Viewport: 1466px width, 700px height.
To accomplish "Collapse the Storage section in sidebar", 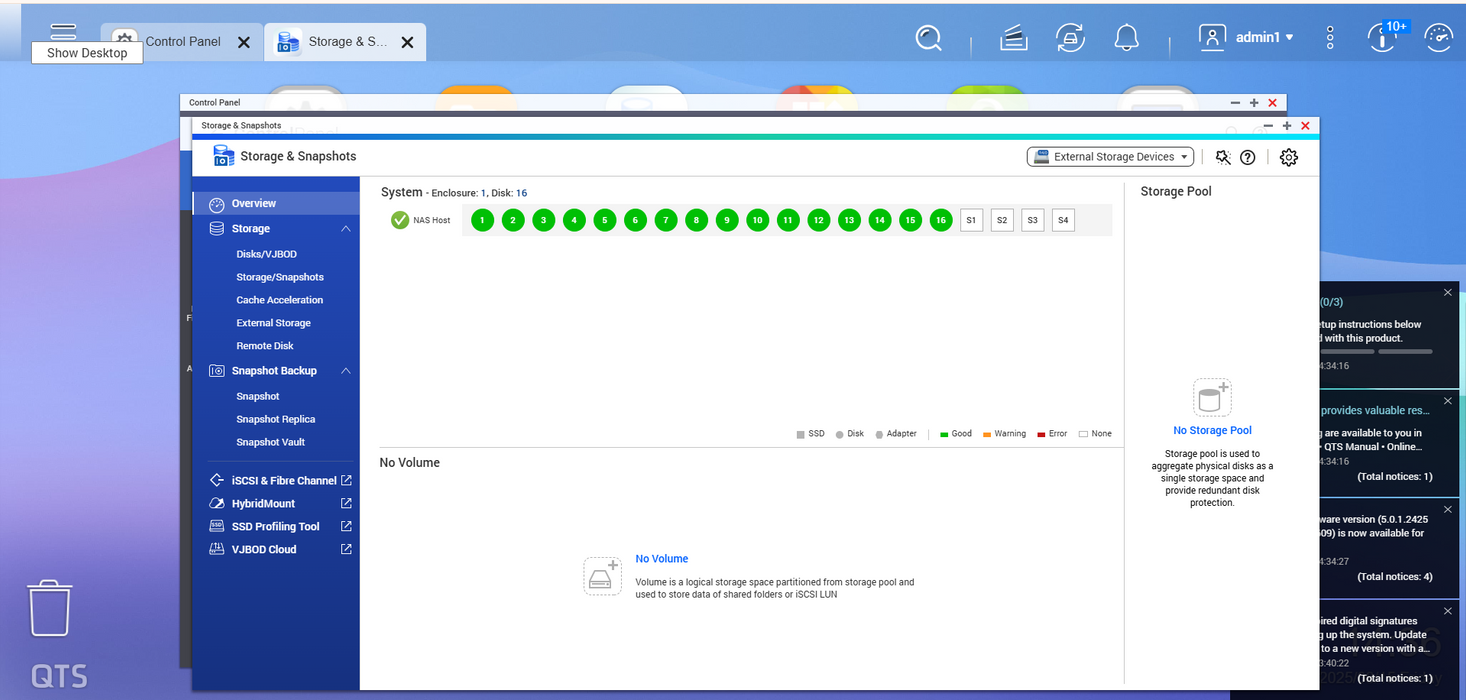I will pyautogui.click(x=346, y=229).
